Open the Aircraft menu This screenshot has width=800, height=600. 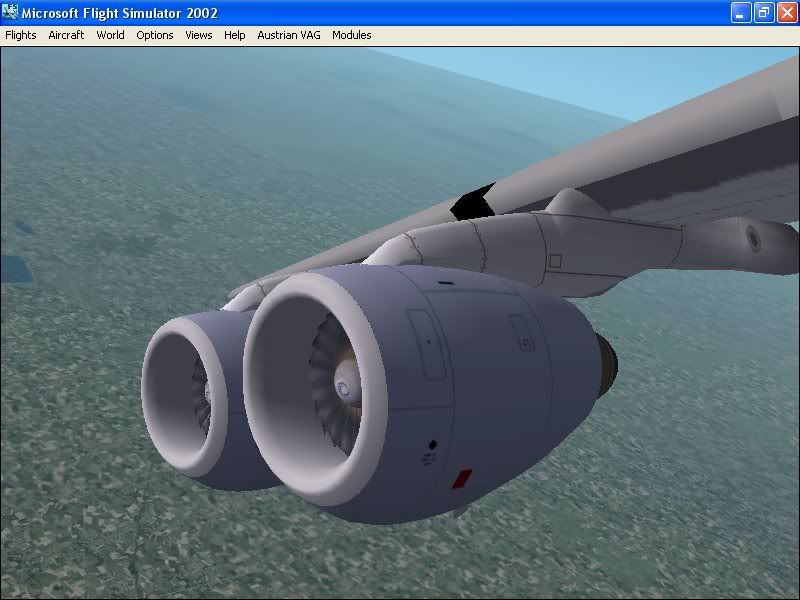coord(66,35)
